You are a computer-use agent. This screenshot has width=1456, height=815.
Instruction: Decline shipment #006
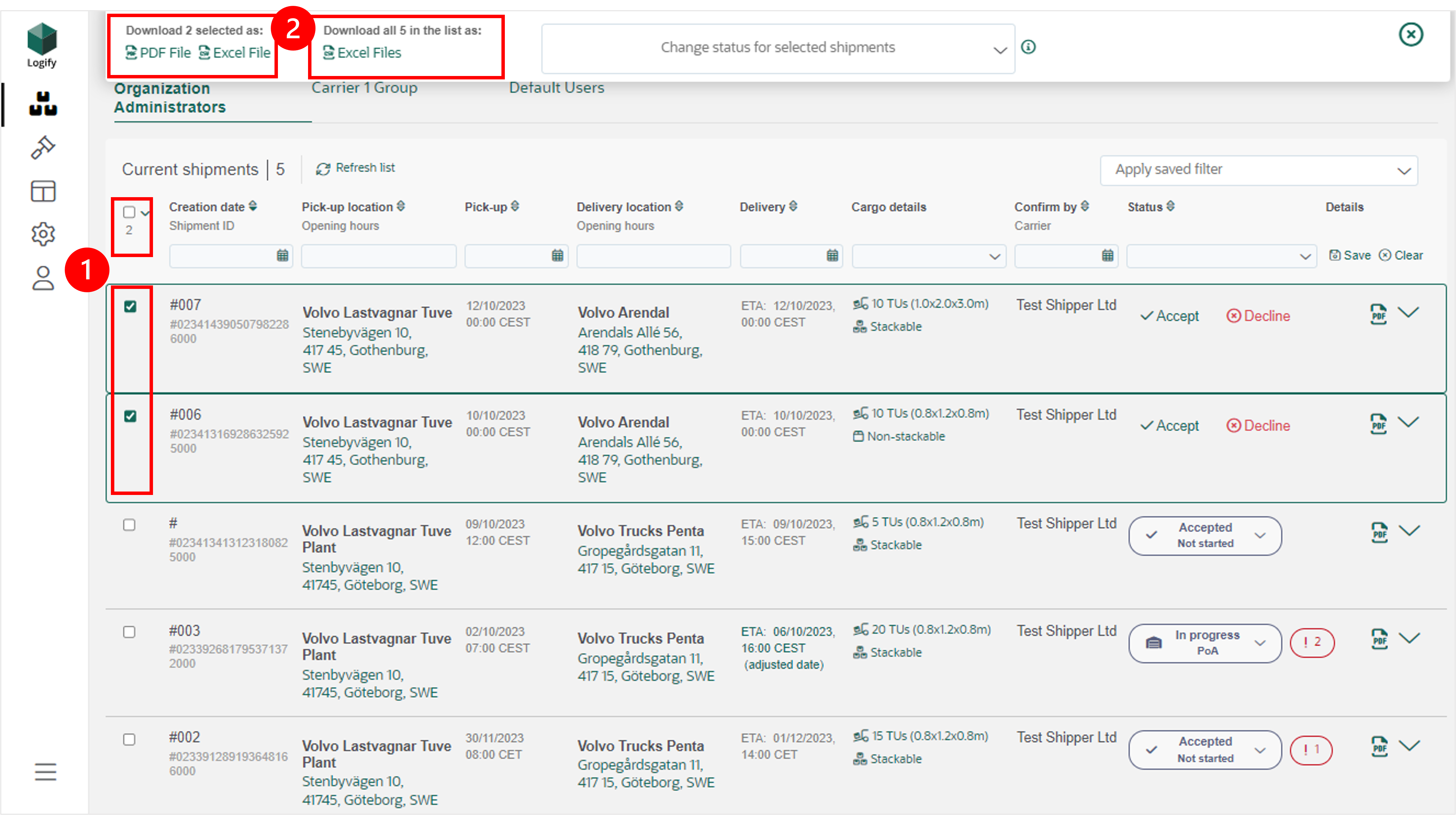1258,425
